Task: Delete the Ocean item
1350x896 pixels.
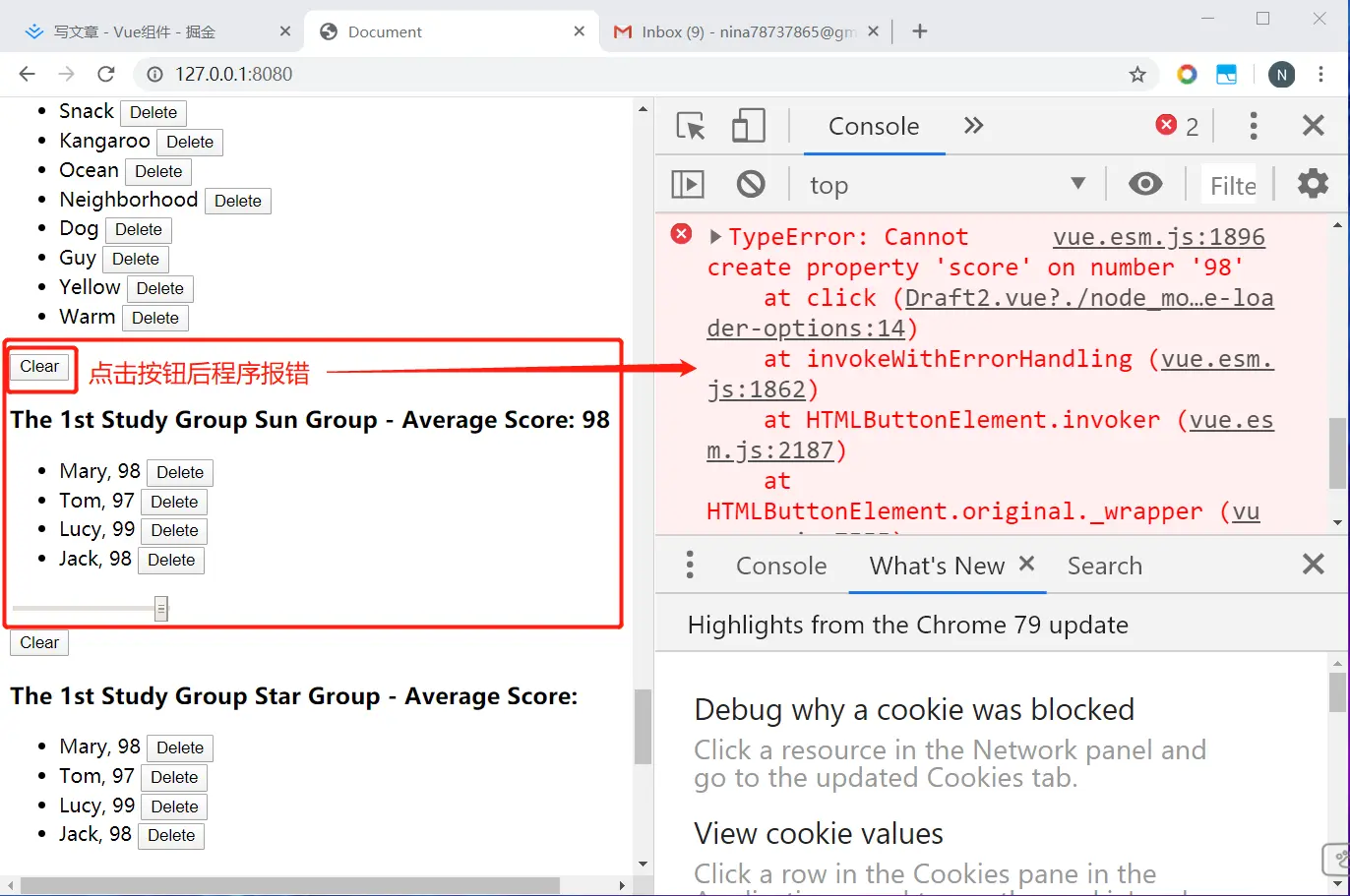Action: [158, 171]
